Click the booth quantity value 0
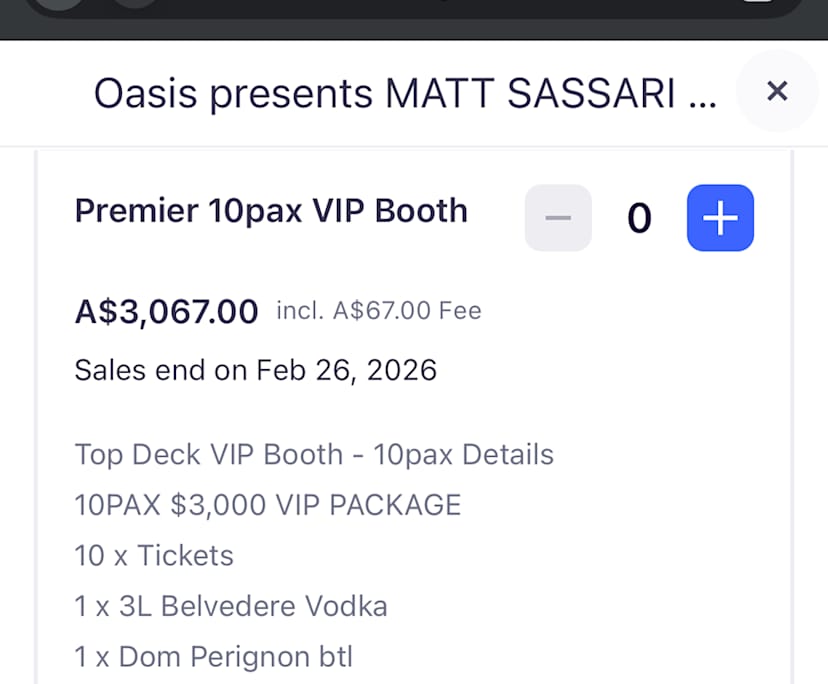 (x=639, y=218)
